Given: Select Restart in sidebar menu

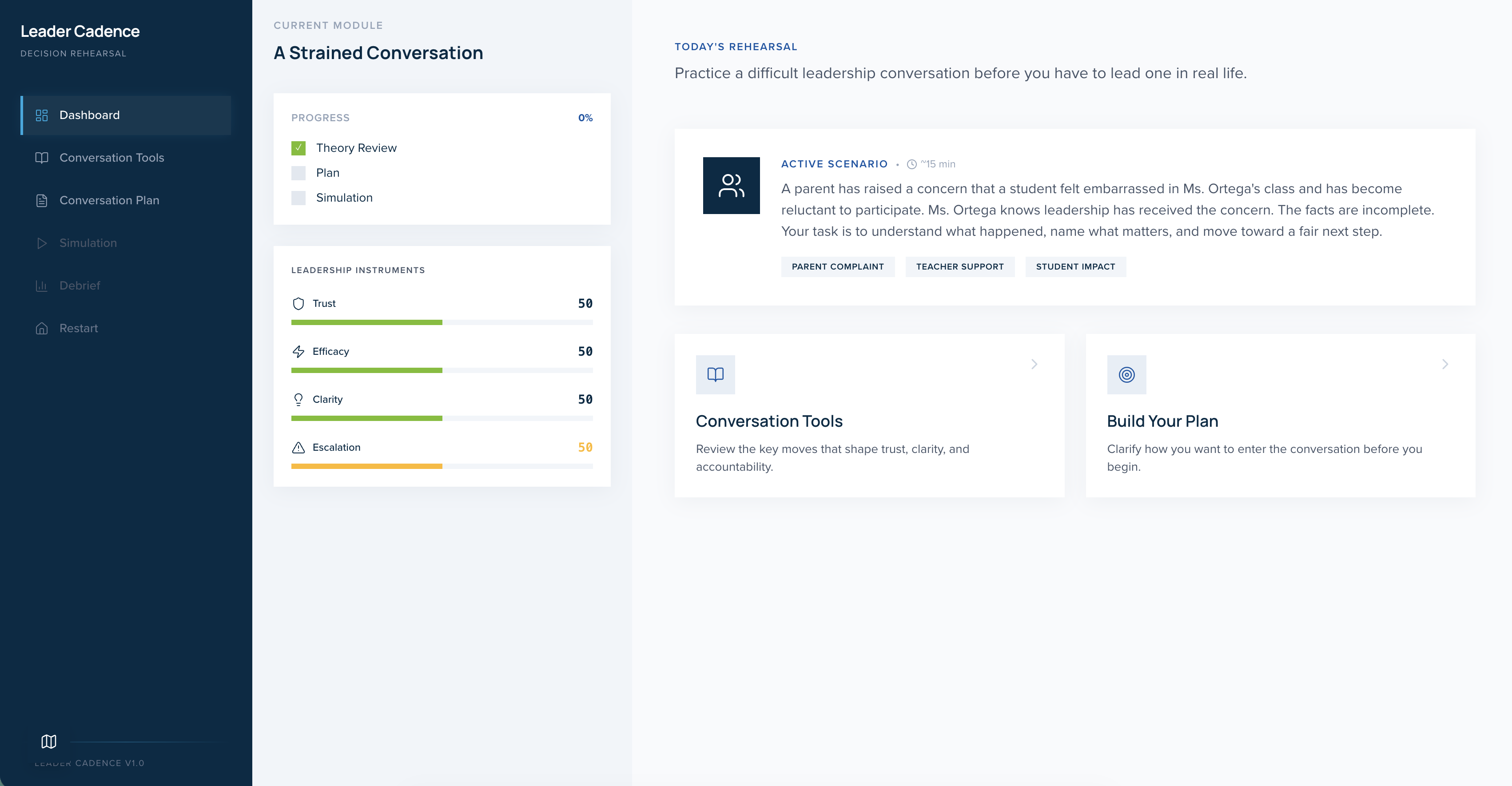Looking at the screenshot, I should coord(126,328).
